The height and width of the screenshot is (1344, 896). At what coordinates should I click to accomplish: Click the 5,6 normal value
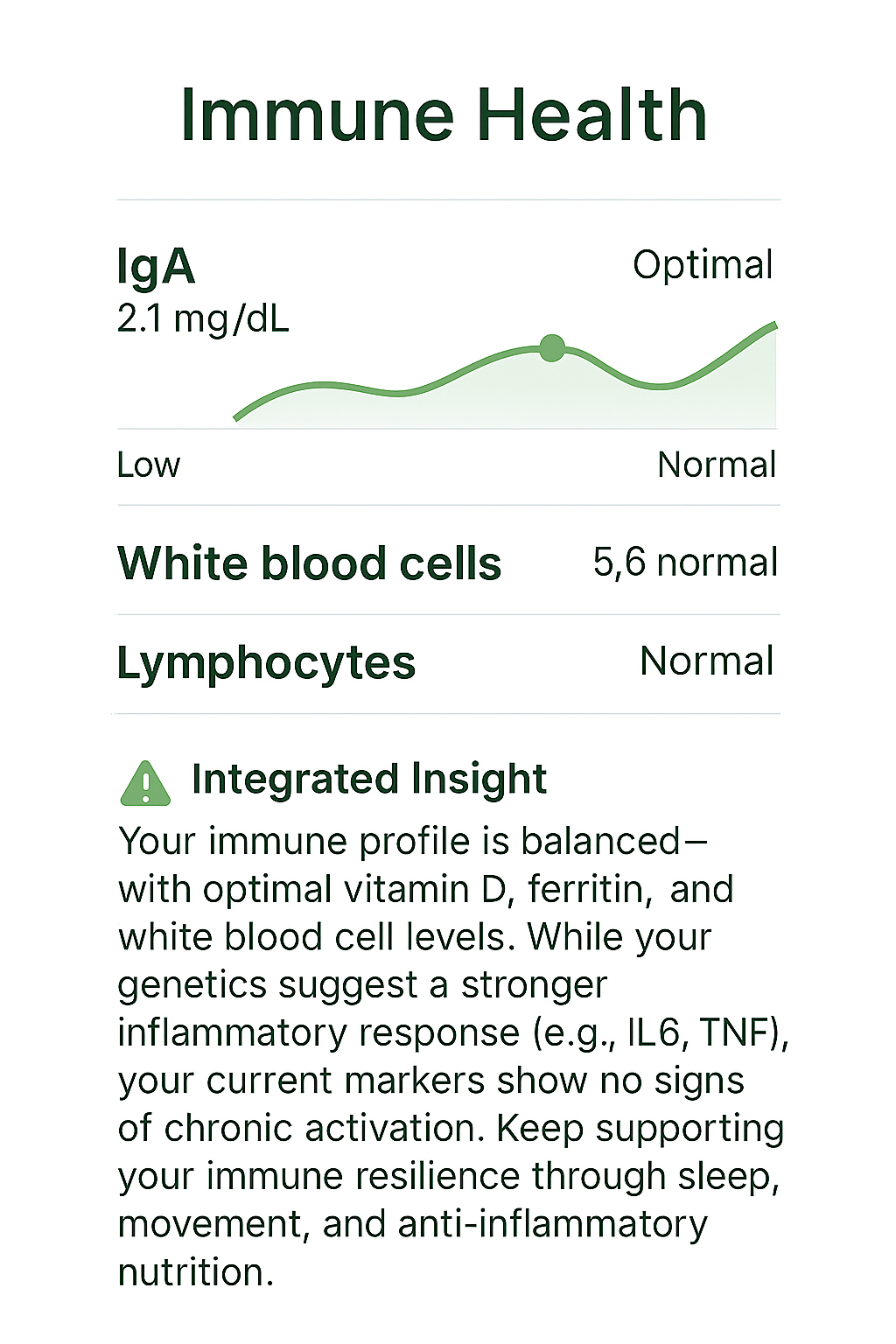685,562
